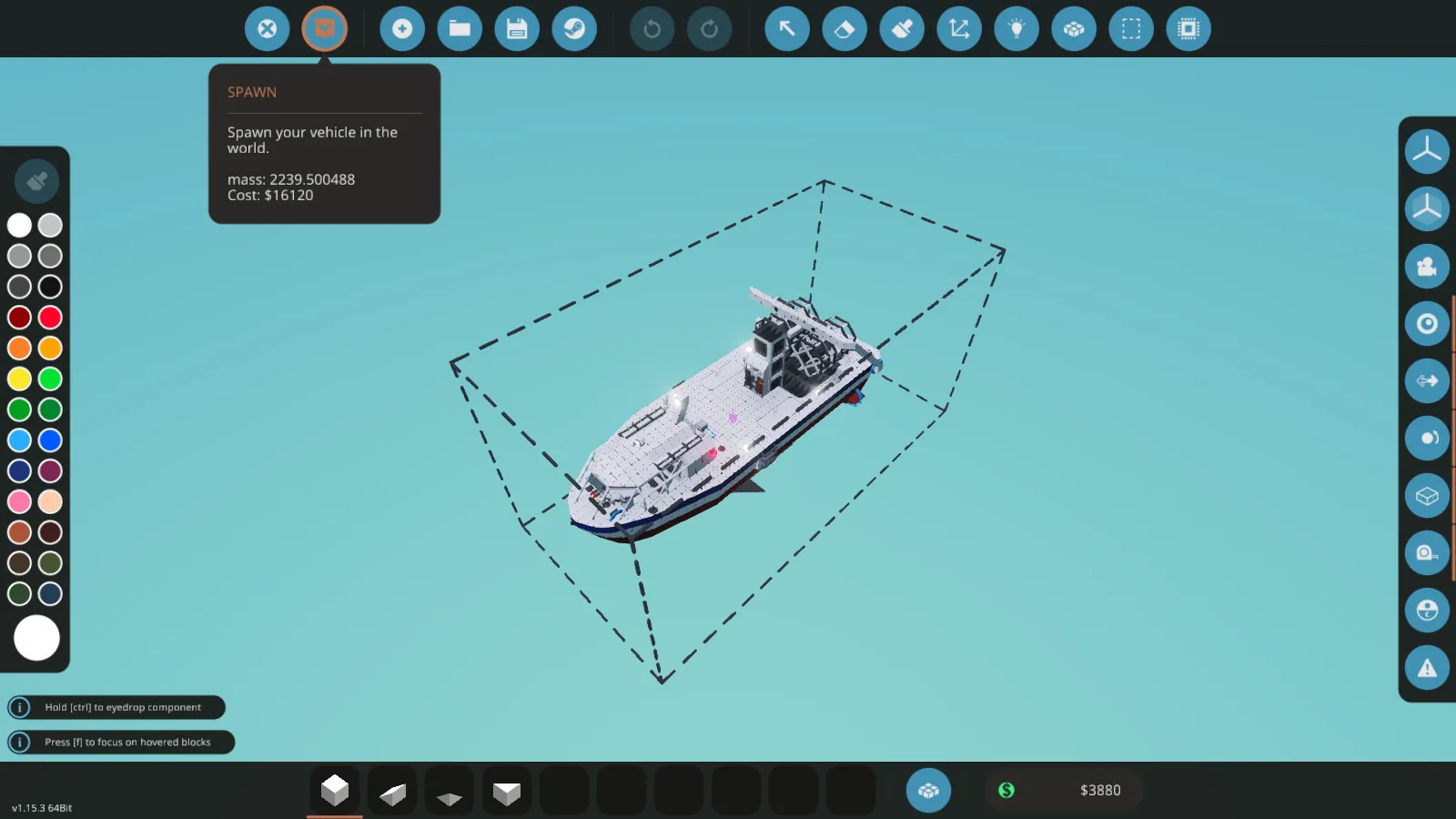Open the Steam Workshop icon

[574, 29]
